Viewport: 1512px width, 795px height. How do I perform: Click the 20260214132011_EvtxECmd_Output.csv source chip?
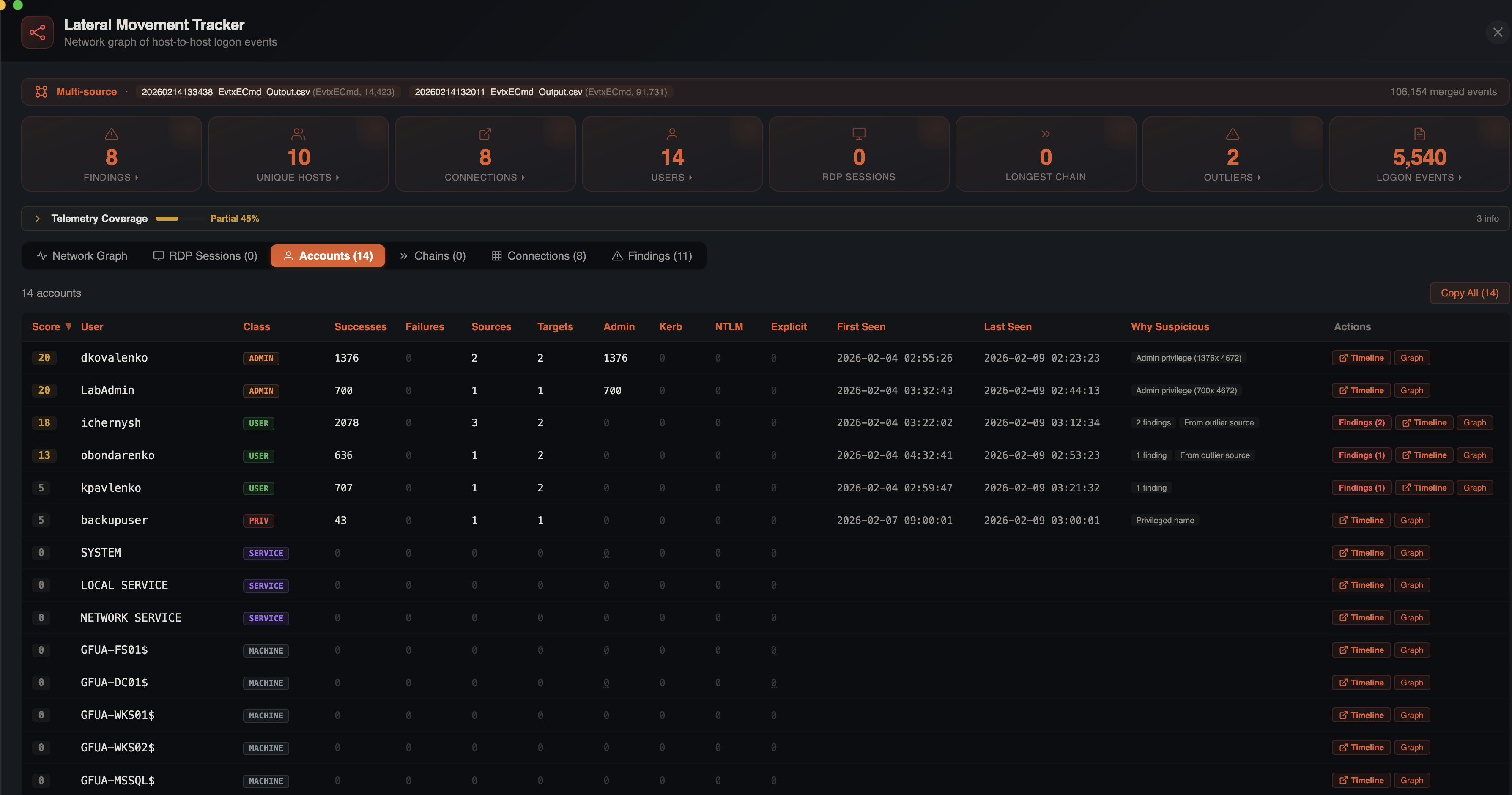(541, 92)
